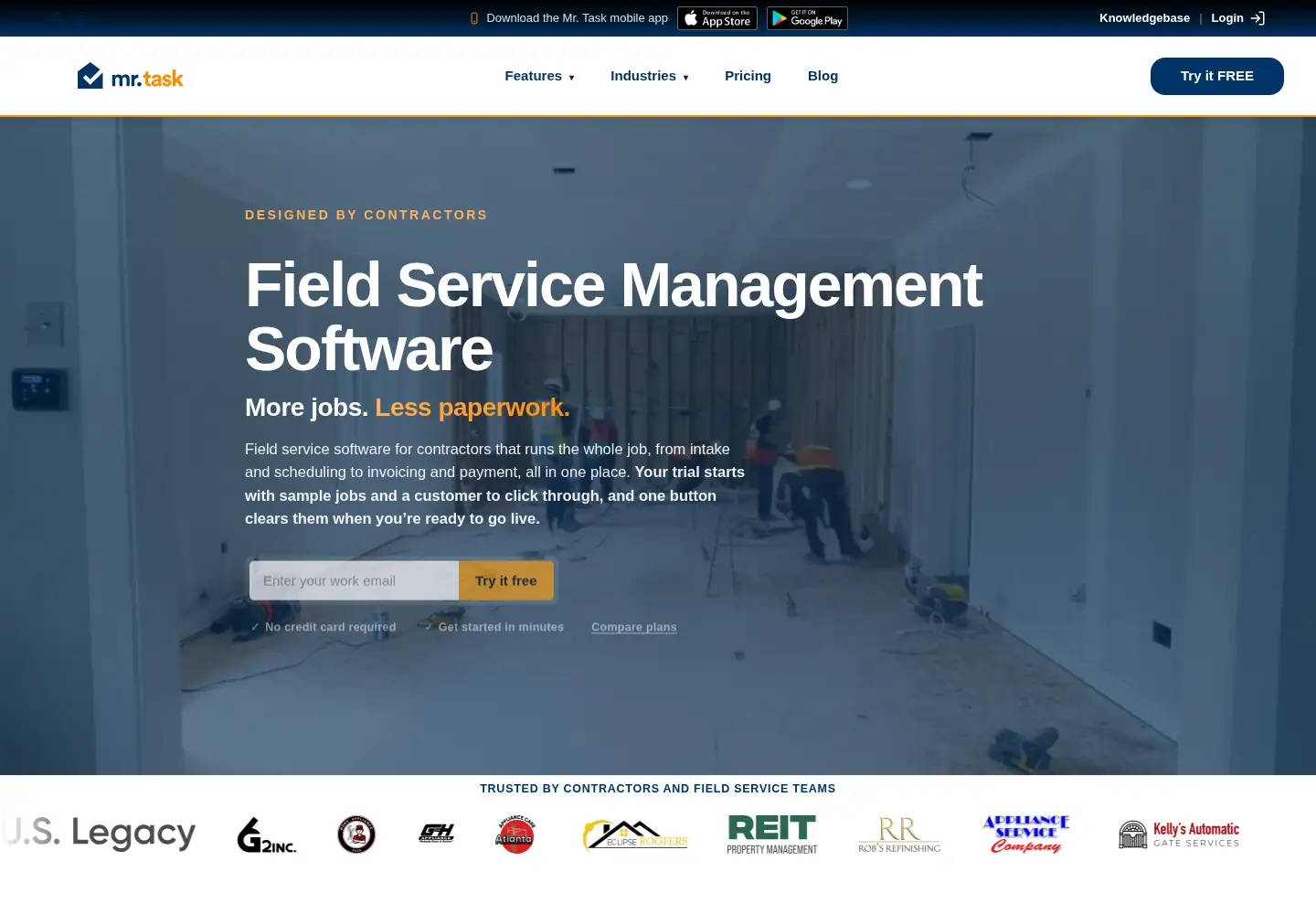Click the Kelly's Automatic Gate Services logo

pyautogui.click(x=1179, y=834)
